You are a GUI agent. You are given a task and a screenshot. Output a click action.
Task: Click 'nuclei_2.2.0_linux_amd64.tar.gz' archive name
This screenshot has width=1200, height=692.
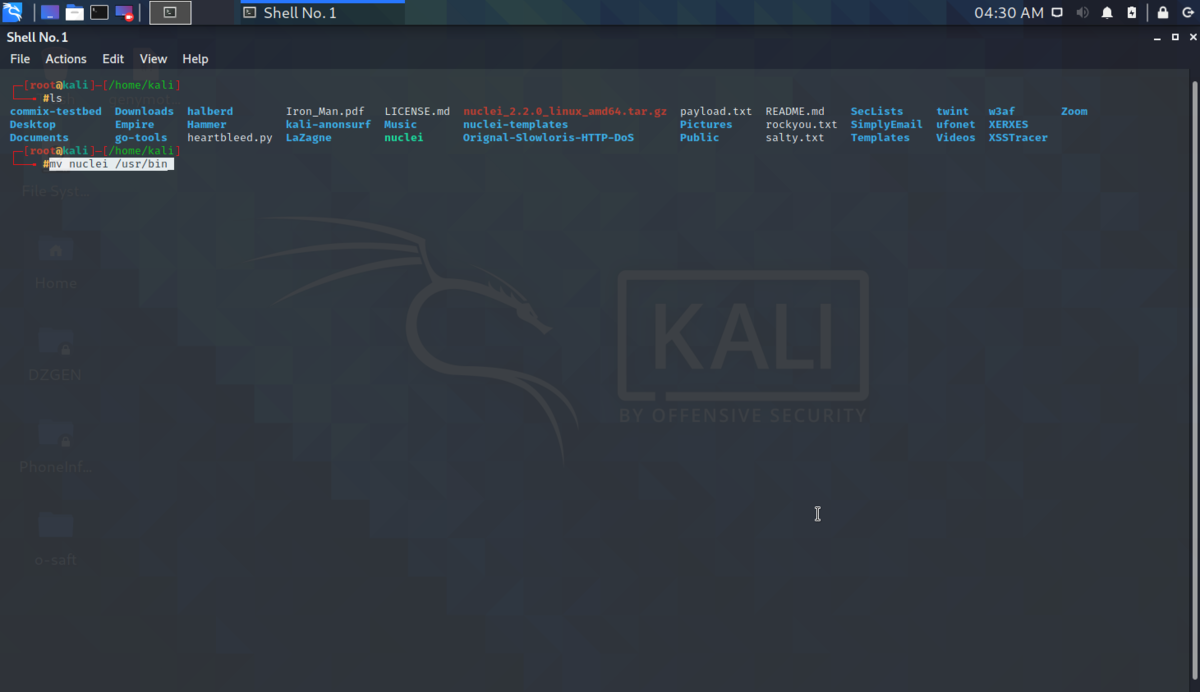[565, 111]
